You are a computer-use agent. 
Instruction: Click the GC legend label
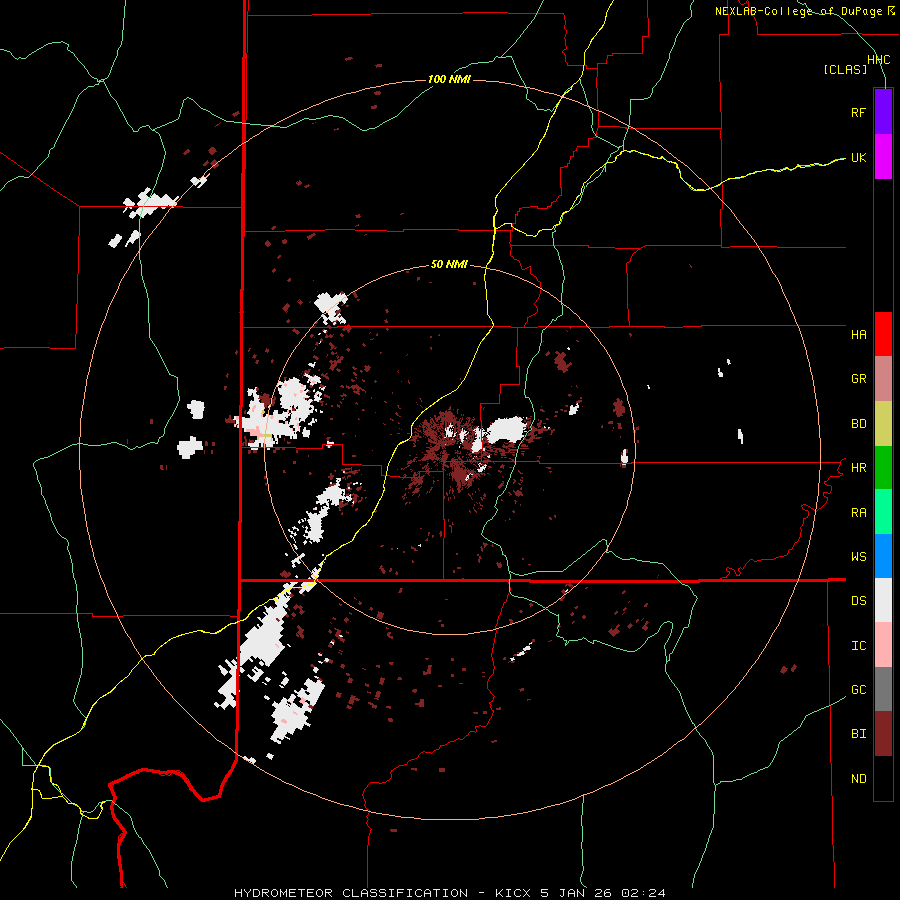click(858, 690)
